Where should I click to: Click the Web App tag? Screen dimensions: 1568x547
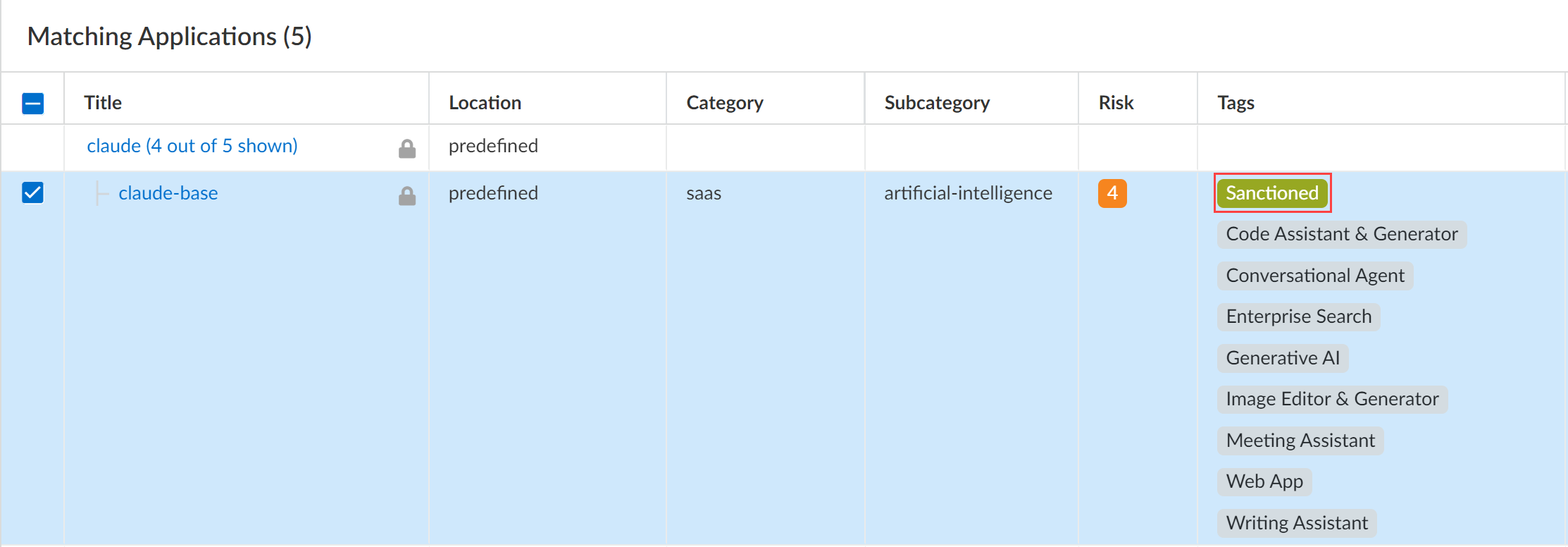point(1264,481)
